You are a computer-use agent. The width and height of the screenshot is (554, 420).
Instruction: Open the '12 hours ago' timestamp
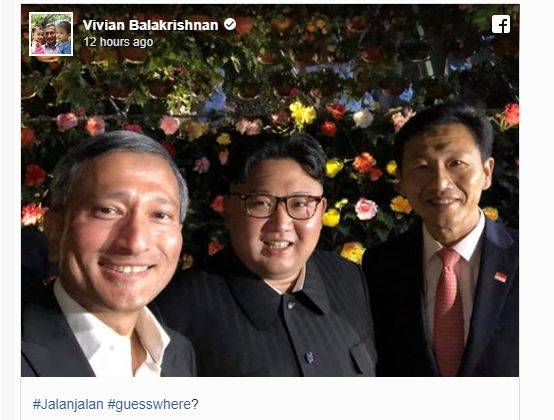point(118,42)
